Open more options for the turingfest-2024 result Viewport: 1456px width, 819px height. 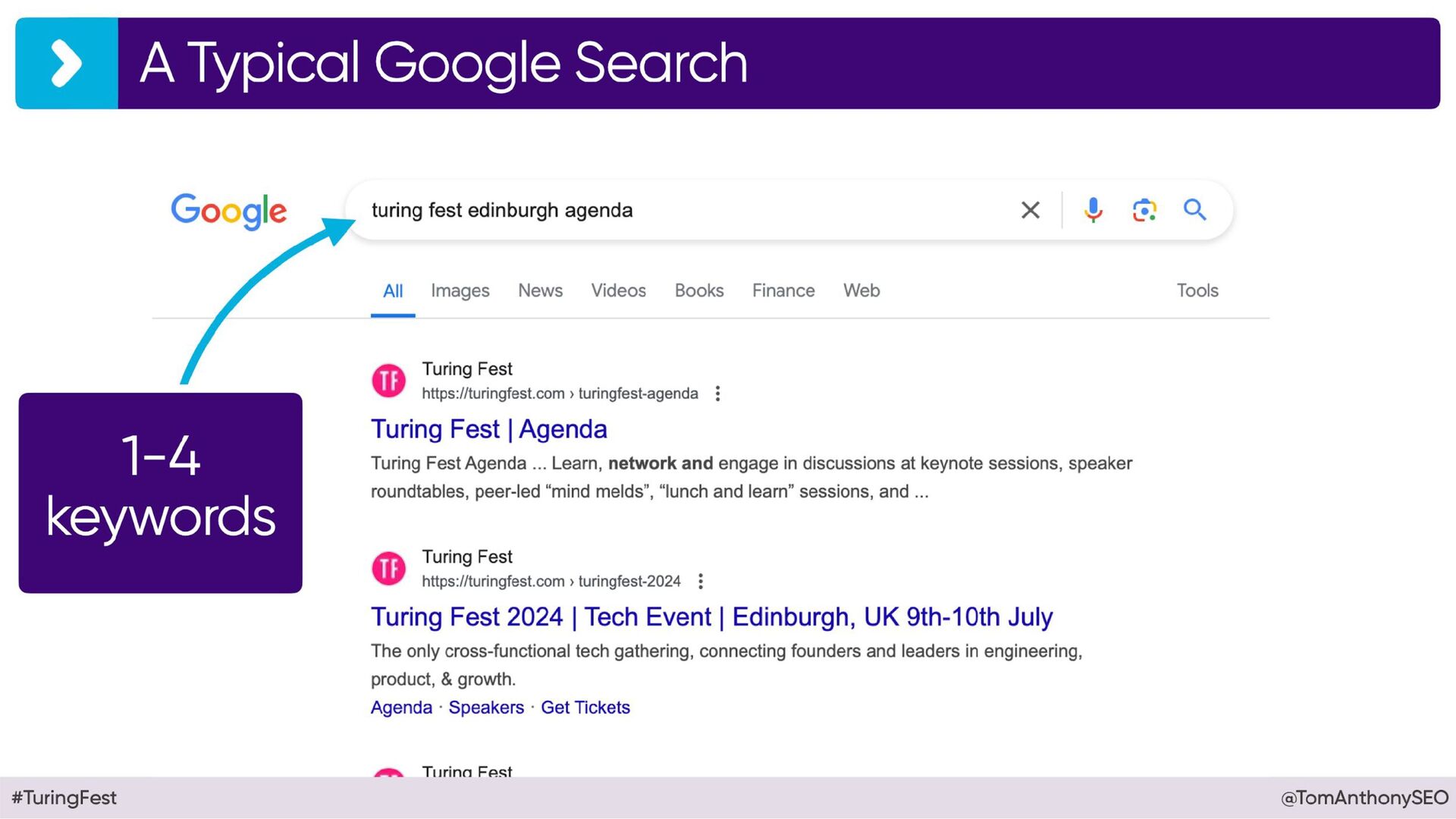pyautogui.click(x=701, y=582)
